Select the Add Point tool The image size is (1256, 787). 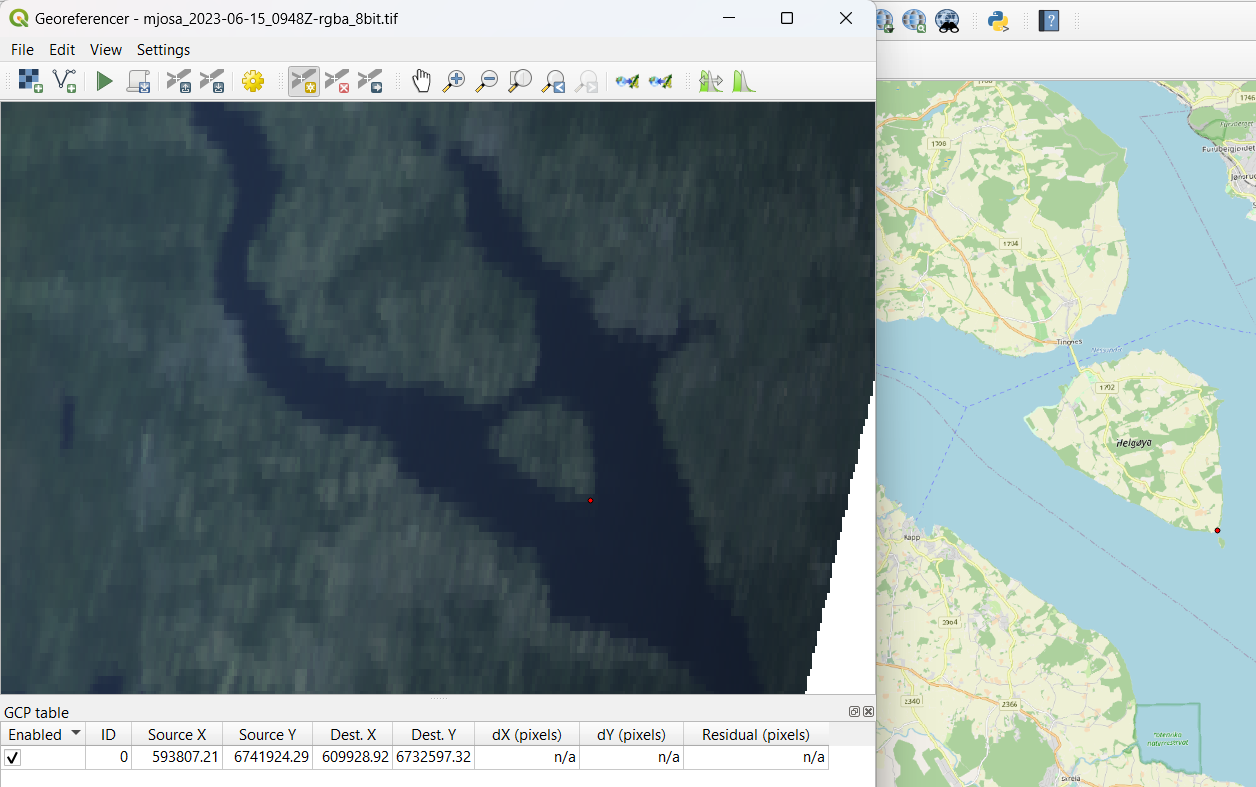(x=304, y=81)
